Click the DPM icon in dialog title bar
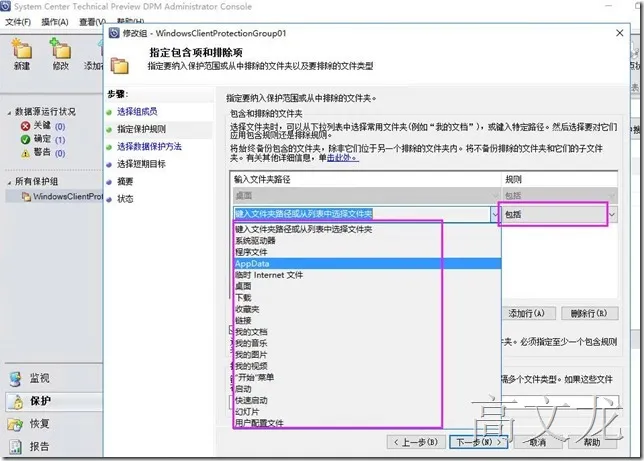Screen dimensions: 644x461 point(114,33)
